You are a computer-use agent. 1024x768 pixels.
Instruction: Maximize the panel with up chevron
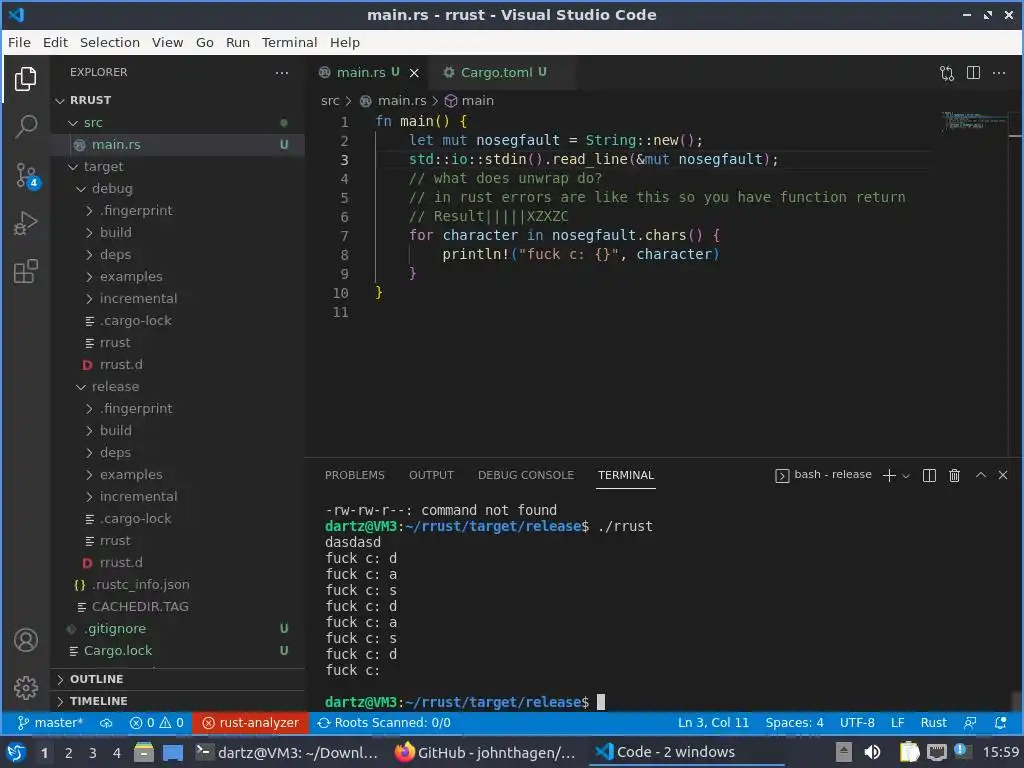981,475
